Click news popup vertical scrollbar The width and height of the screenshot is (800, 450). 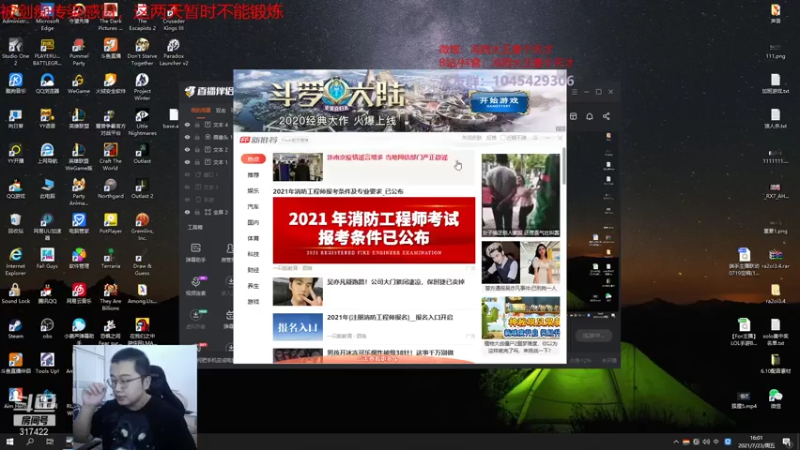click(563, 167)
